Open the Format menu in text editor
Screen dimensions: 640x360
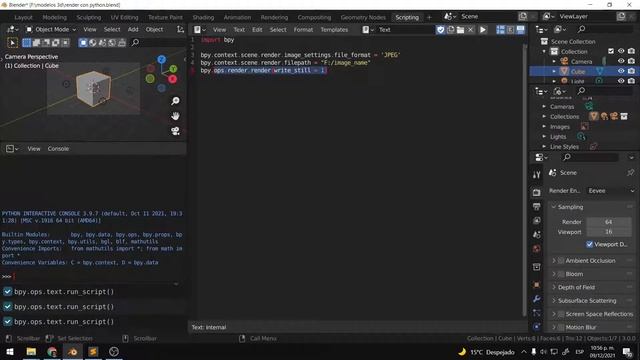(303, 30)
